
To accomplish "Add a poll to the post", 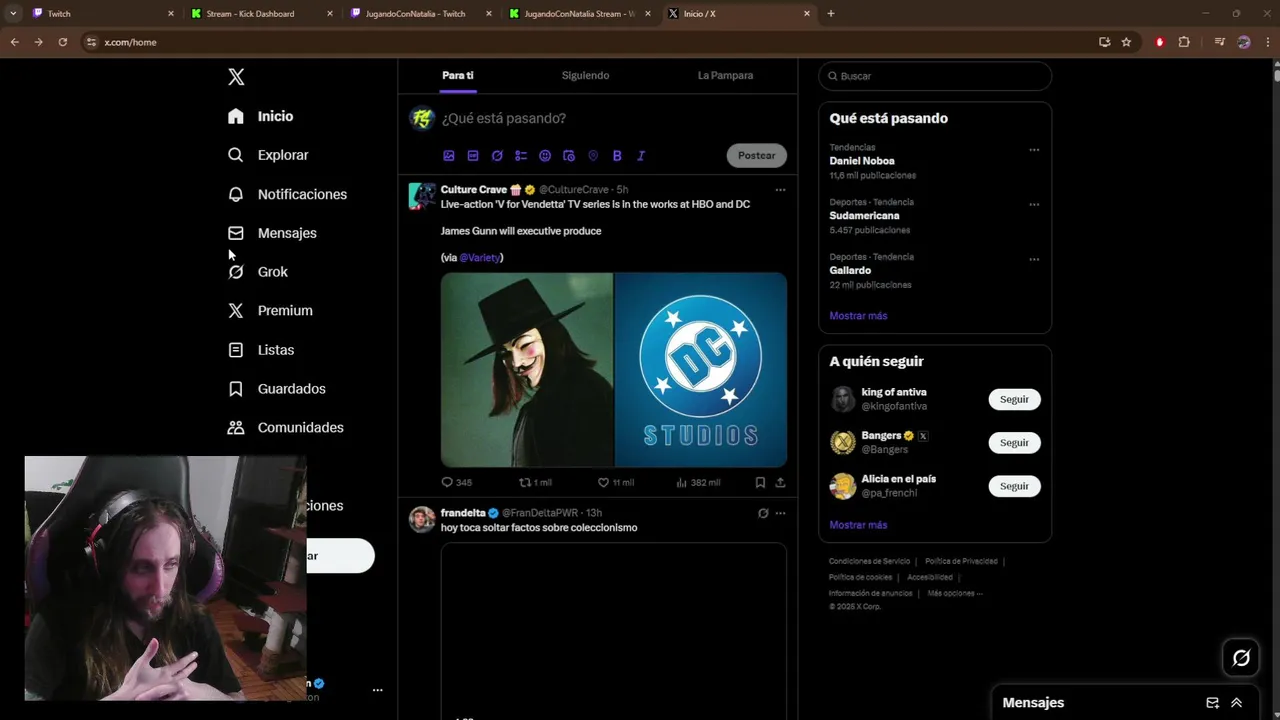I will [x=521, y=156].
